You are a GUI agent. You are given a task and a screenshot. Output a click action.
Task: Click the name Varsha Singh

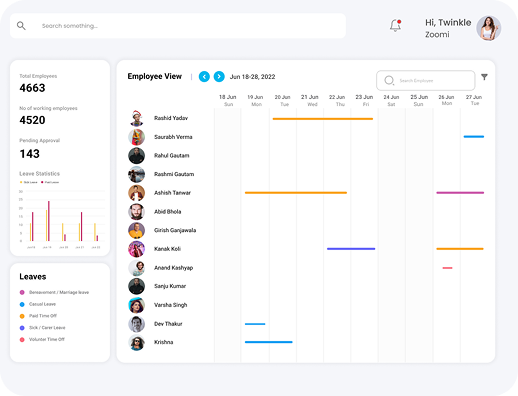pos(171,305)
